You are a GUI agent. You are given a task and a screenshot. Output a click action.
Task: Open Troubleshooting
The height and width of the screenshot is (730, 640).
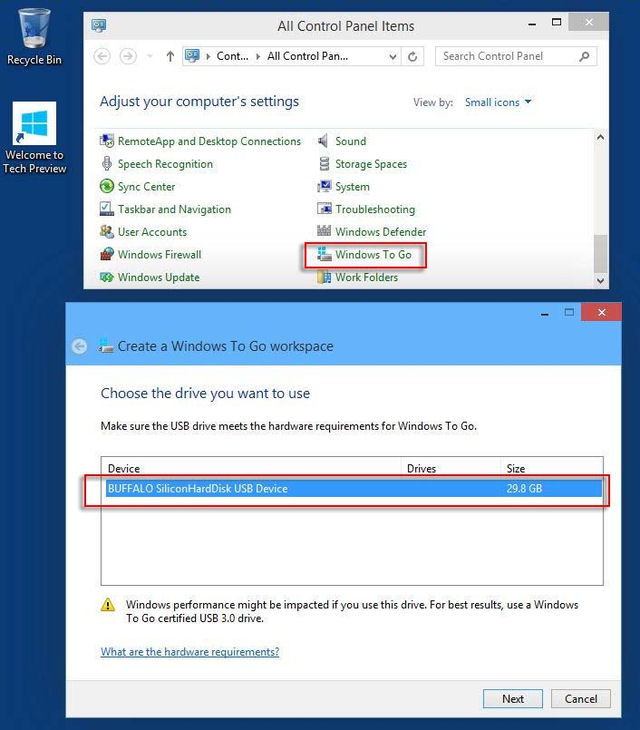click(x=375, y=210)
